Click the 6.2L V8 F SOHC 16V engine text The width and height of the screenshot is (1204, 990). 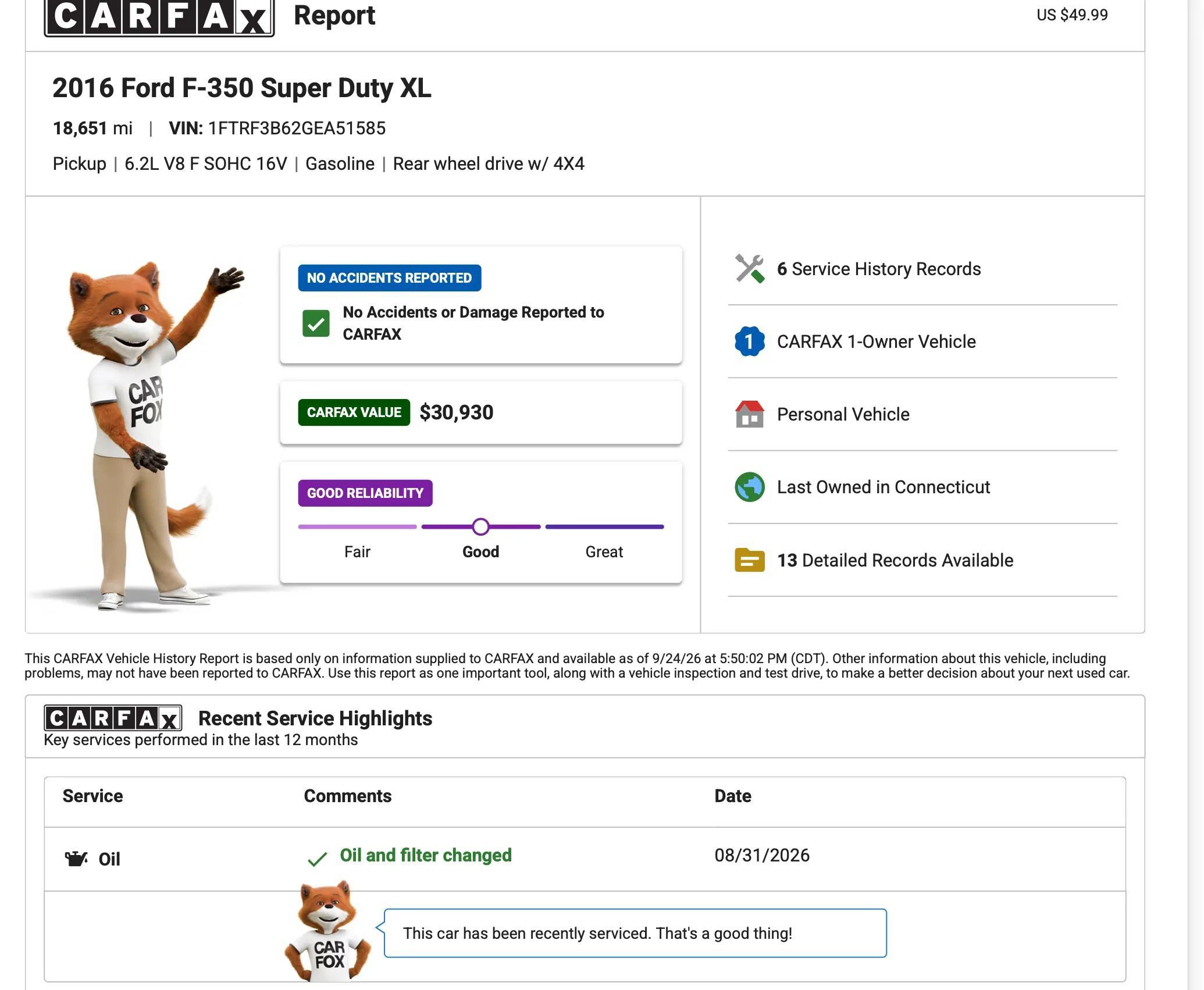[206, 163]
